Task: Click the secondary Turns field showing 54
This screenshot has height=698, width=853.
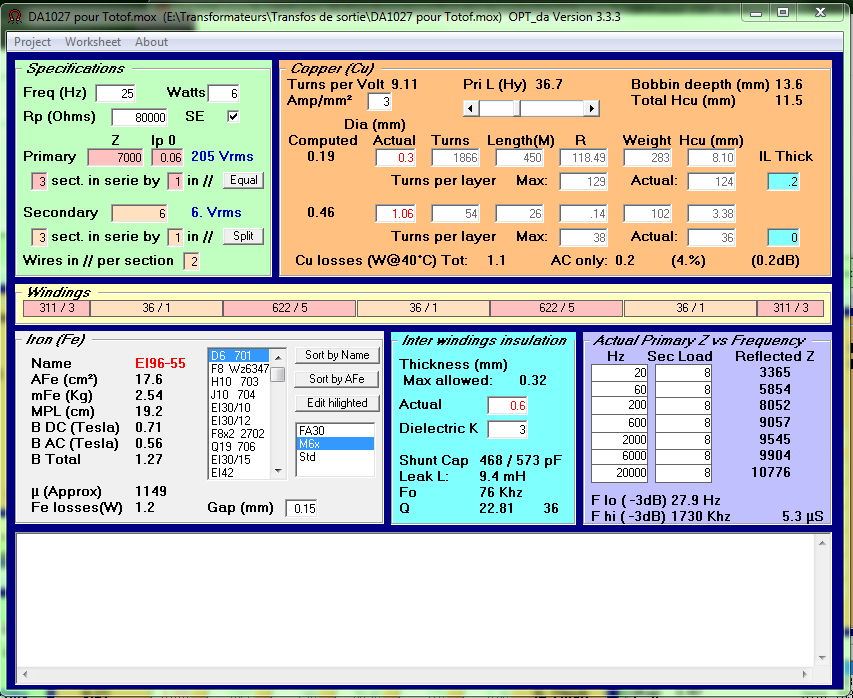Action: (x=455, y=214)
